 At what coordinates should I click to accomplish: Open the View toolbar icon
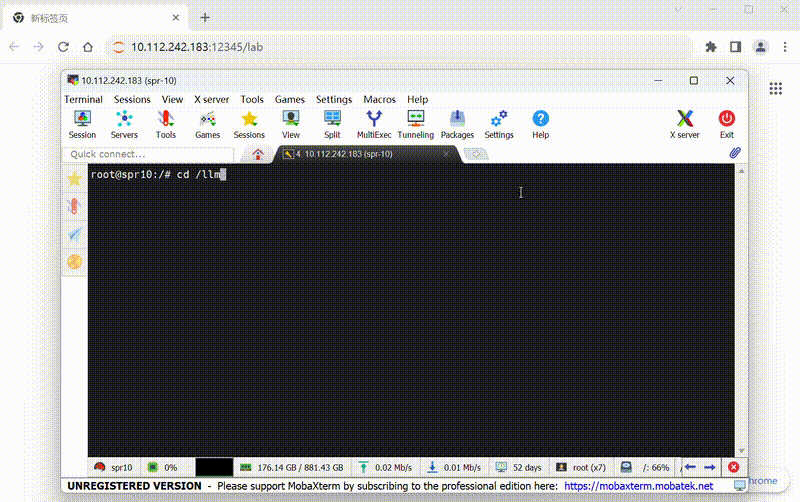click(x=291, y=124)
